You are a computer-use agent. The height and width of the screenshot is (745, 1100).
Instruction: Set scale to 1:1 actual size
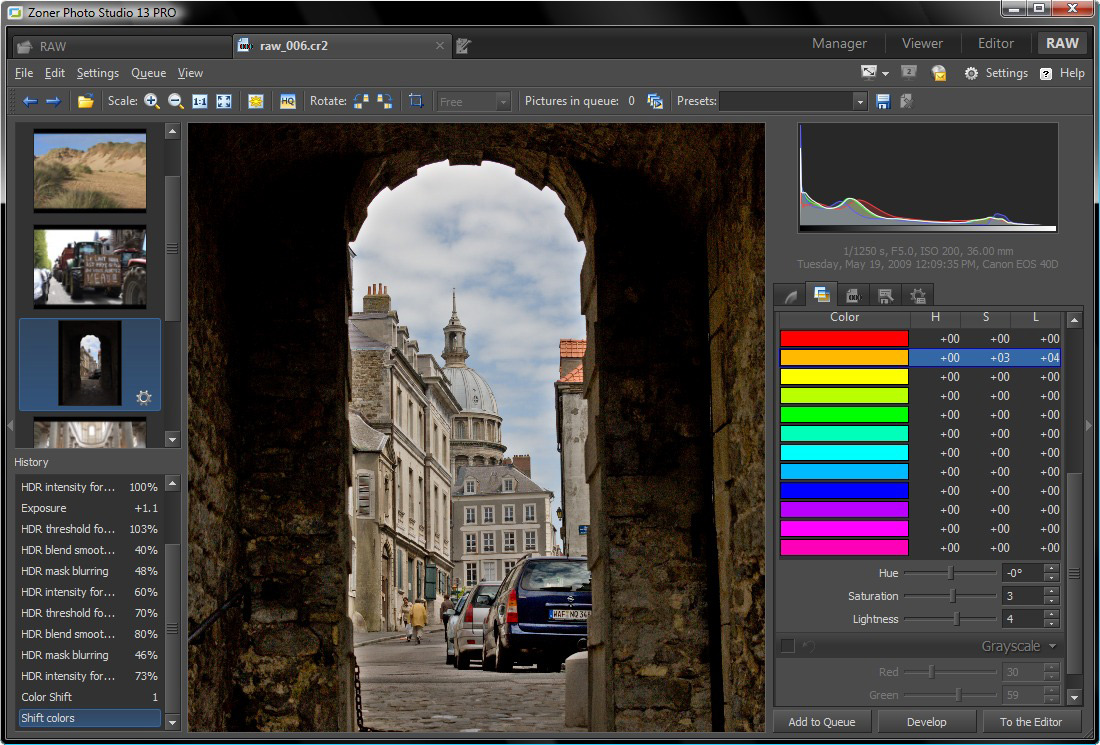pyautogui.click(x=200, y=101)
